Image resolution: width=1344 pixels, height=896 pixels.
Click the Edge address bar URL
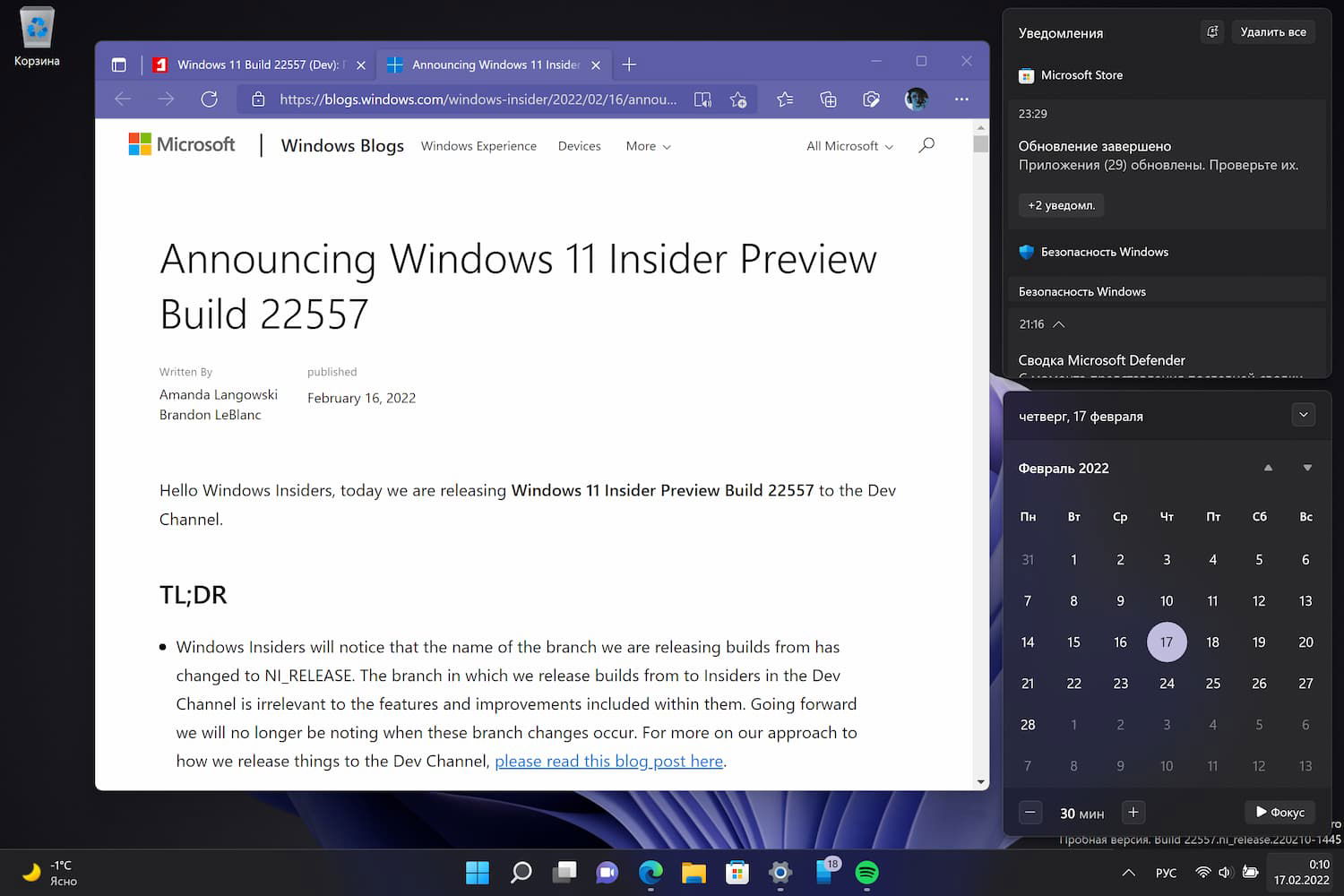pyautogui.click(x=478, y=99)
